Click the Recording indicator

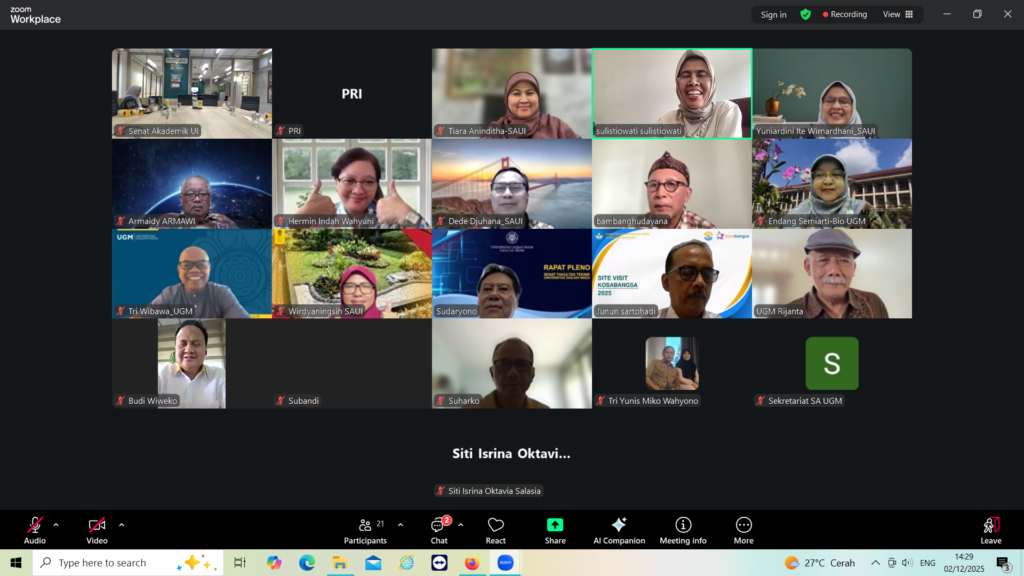pyautogui.click(x=845, y=15)
